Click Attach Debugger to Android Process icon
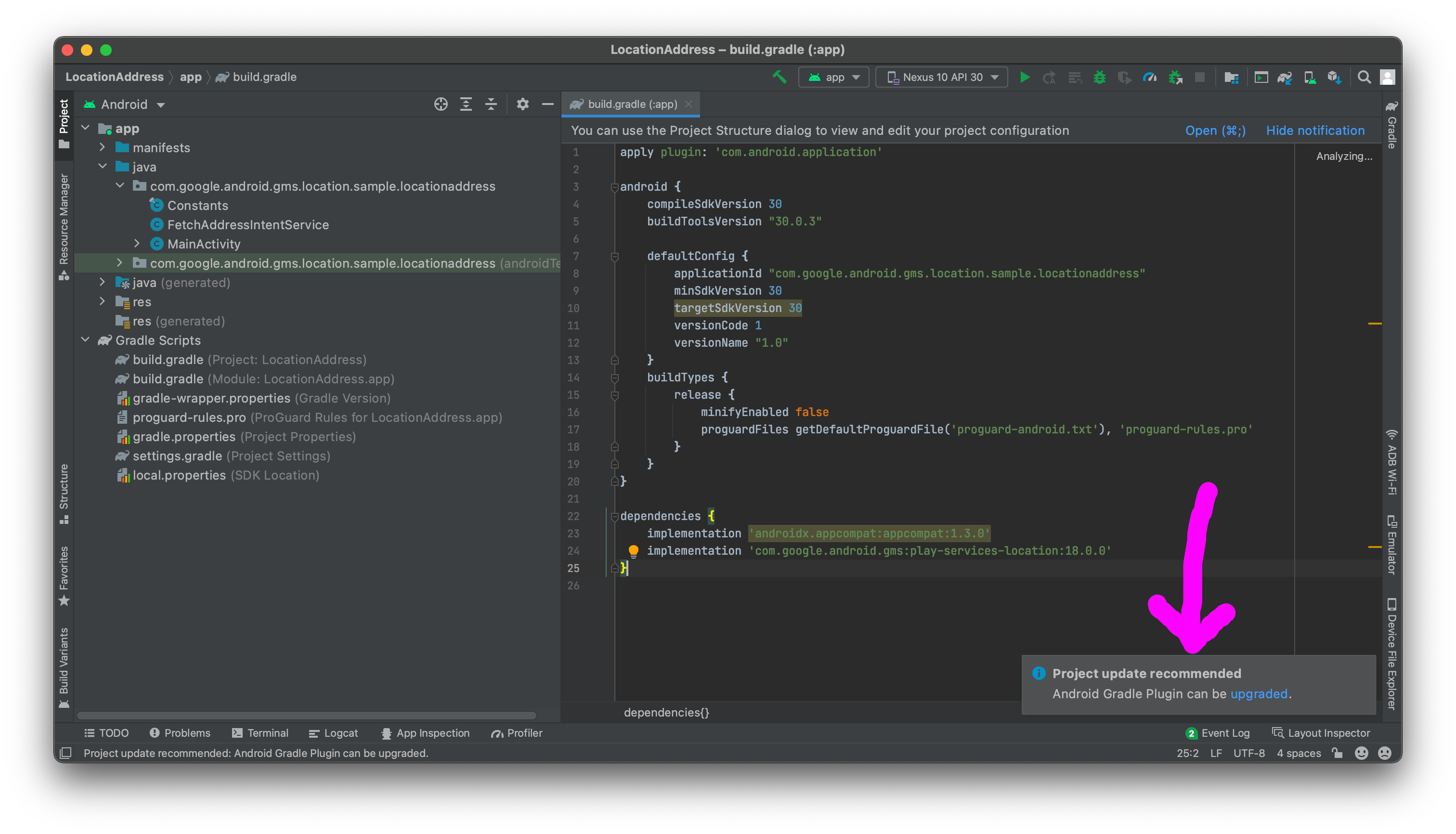Image resolution: width=1456 pixels, height=834 pixels. [x=1175, y=78]
